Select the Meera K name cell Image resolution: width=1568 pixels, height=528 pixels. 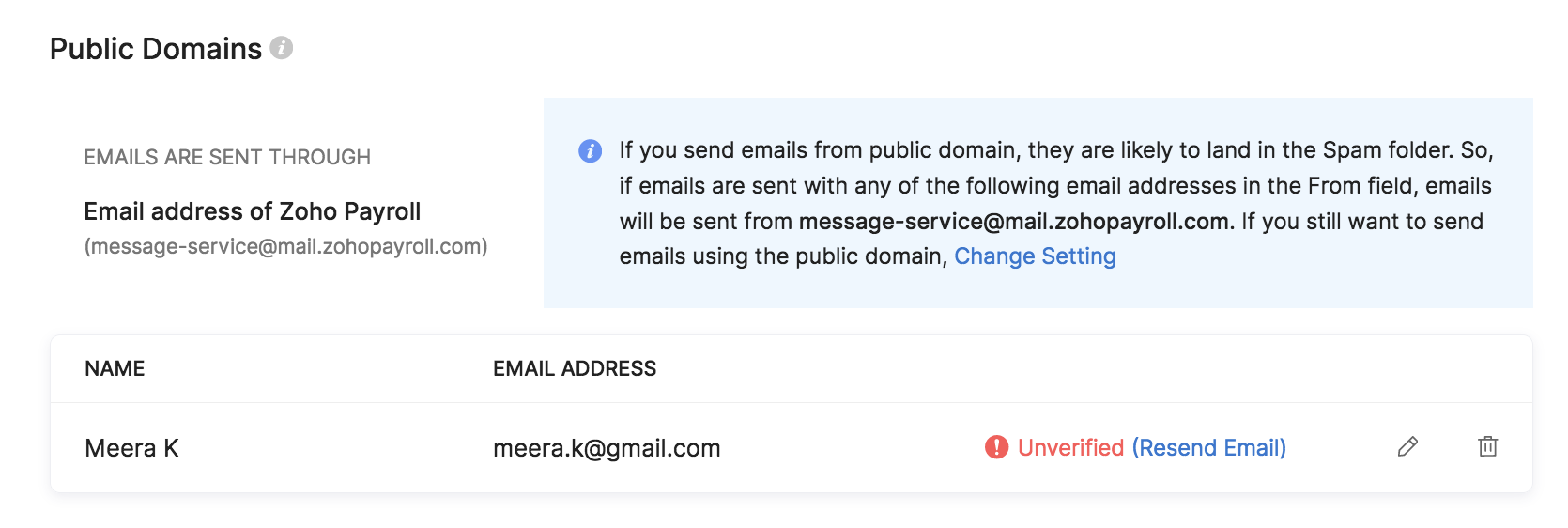tap(131, 448)
